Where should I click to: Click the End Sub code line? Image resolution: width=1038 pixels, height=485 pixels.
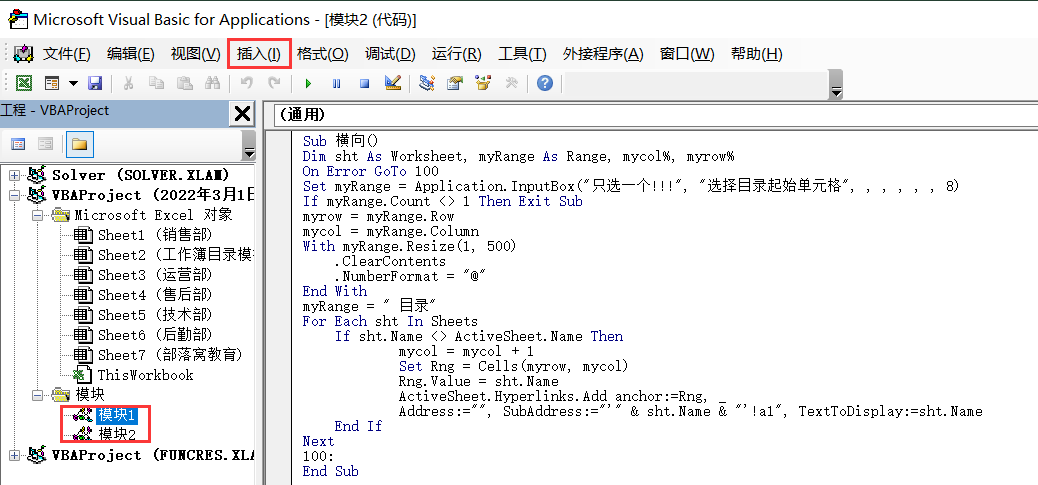[x=330, y=471]
